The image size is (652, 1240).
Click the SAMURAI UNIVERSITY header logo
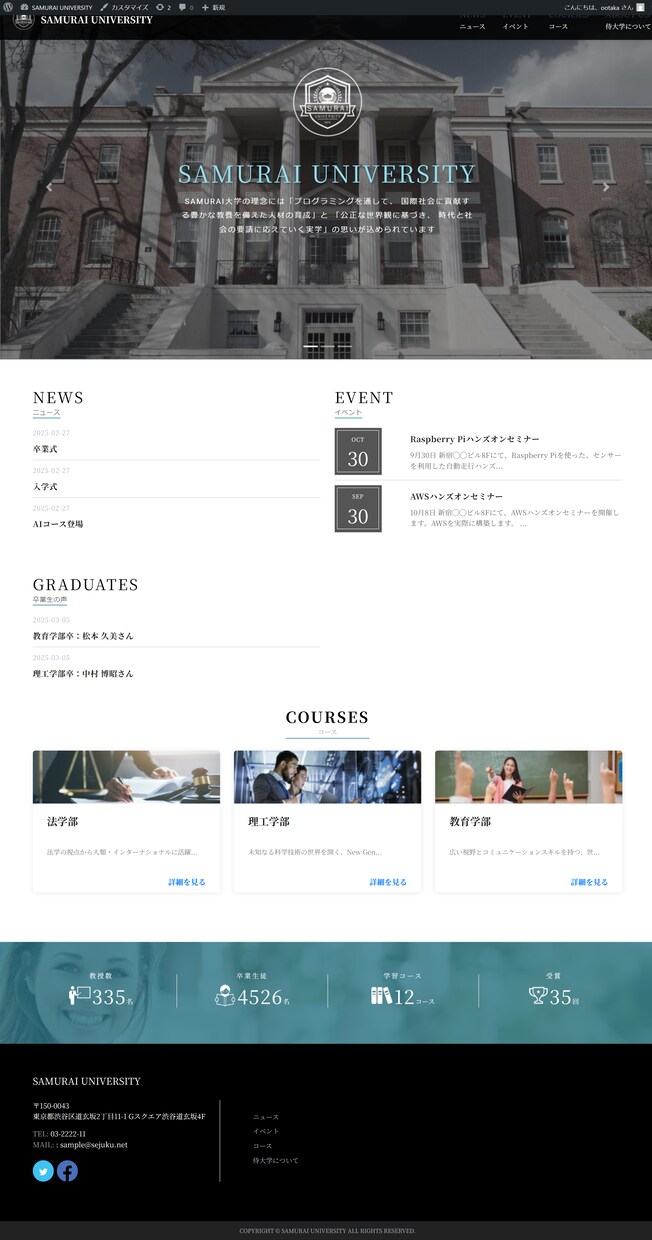pyautogui.click(x=83, y=20)
